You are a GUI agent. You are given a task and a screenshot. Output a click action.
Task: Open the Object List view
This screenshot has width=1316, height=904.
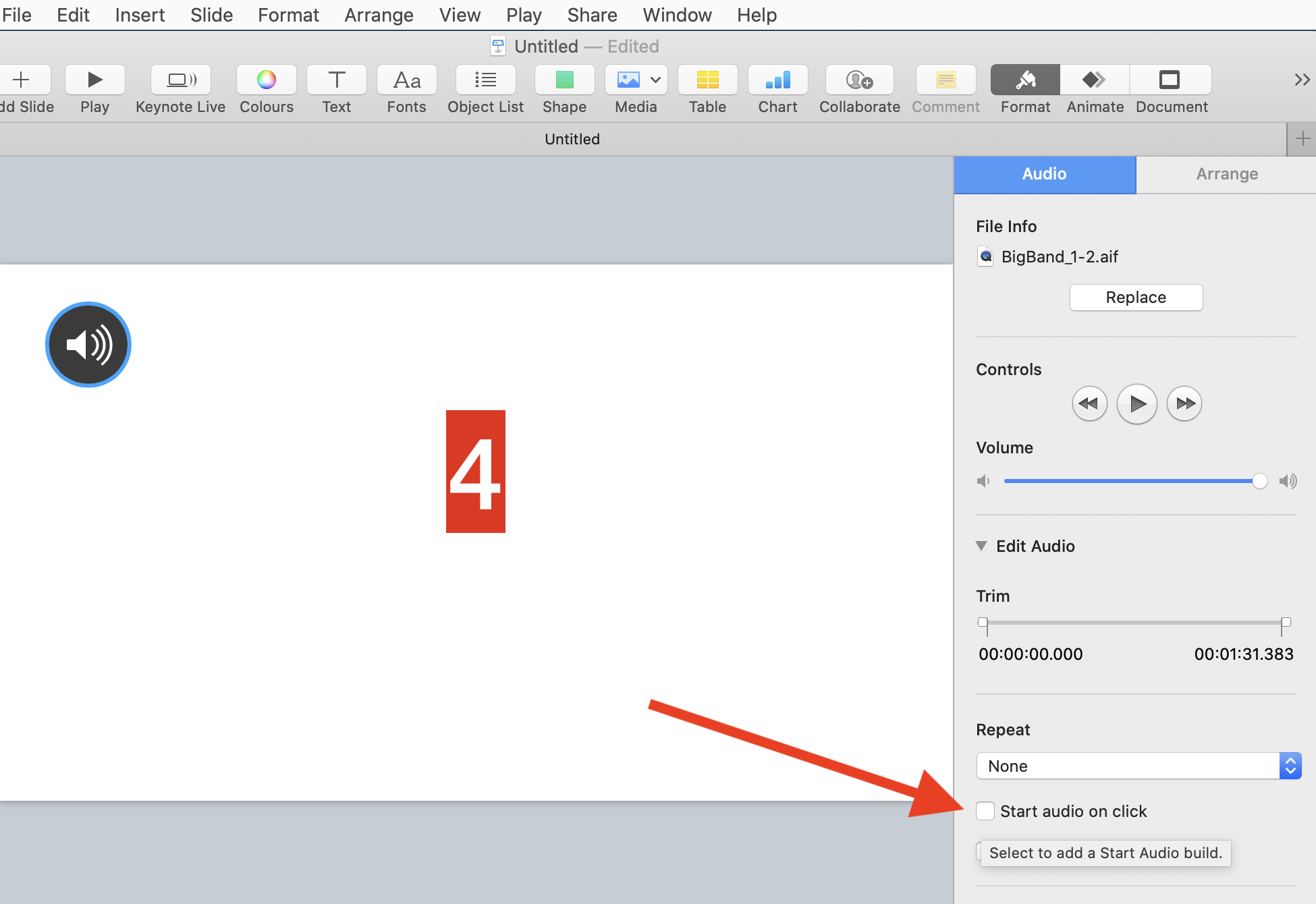pos(485,80)
